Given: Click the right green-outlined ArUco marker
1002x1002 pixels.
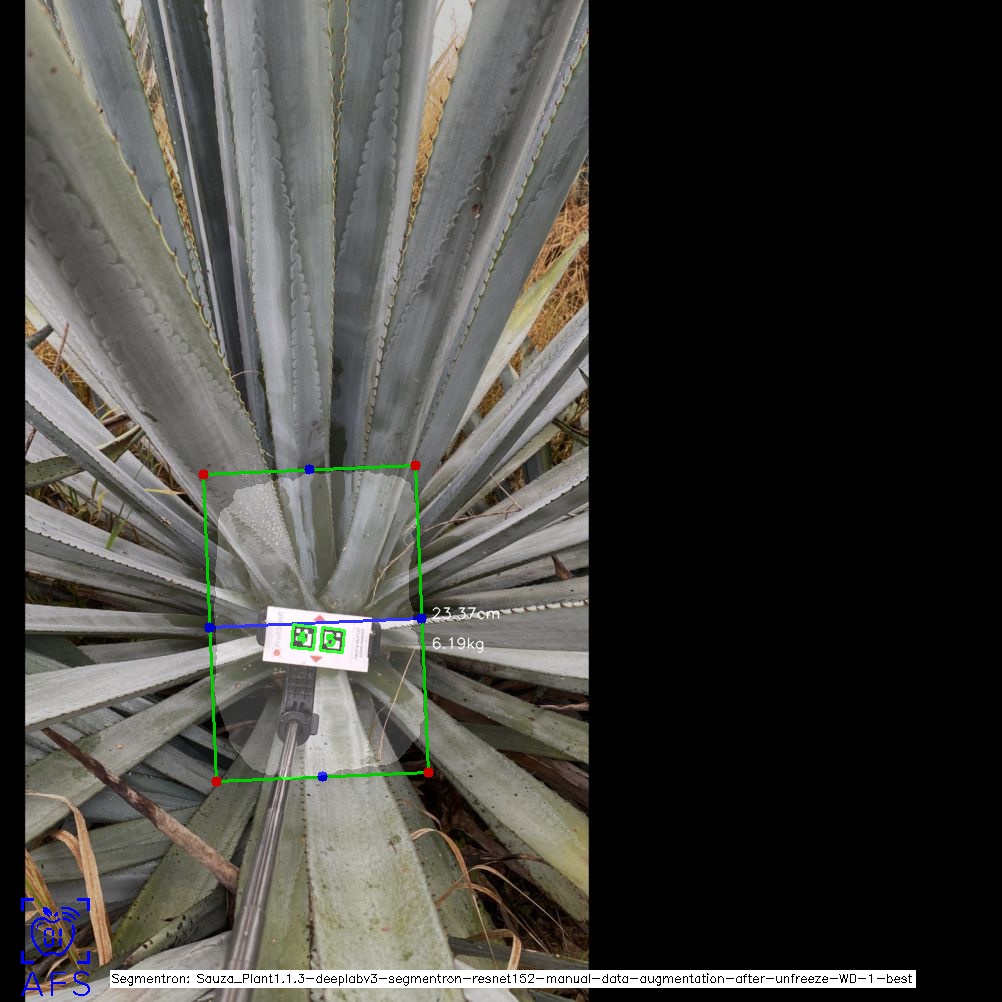Looking at the screenshot, I should 332,640.
